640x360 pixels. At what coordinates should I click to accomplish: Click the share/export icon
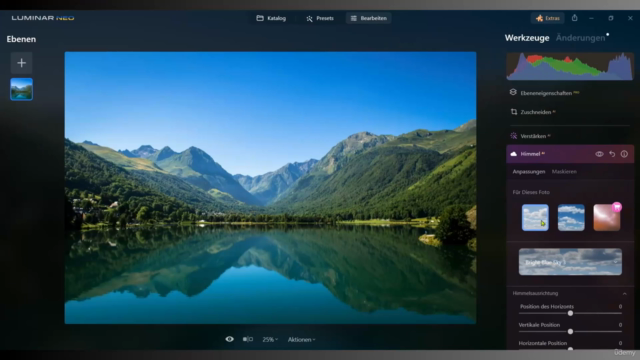574,18
